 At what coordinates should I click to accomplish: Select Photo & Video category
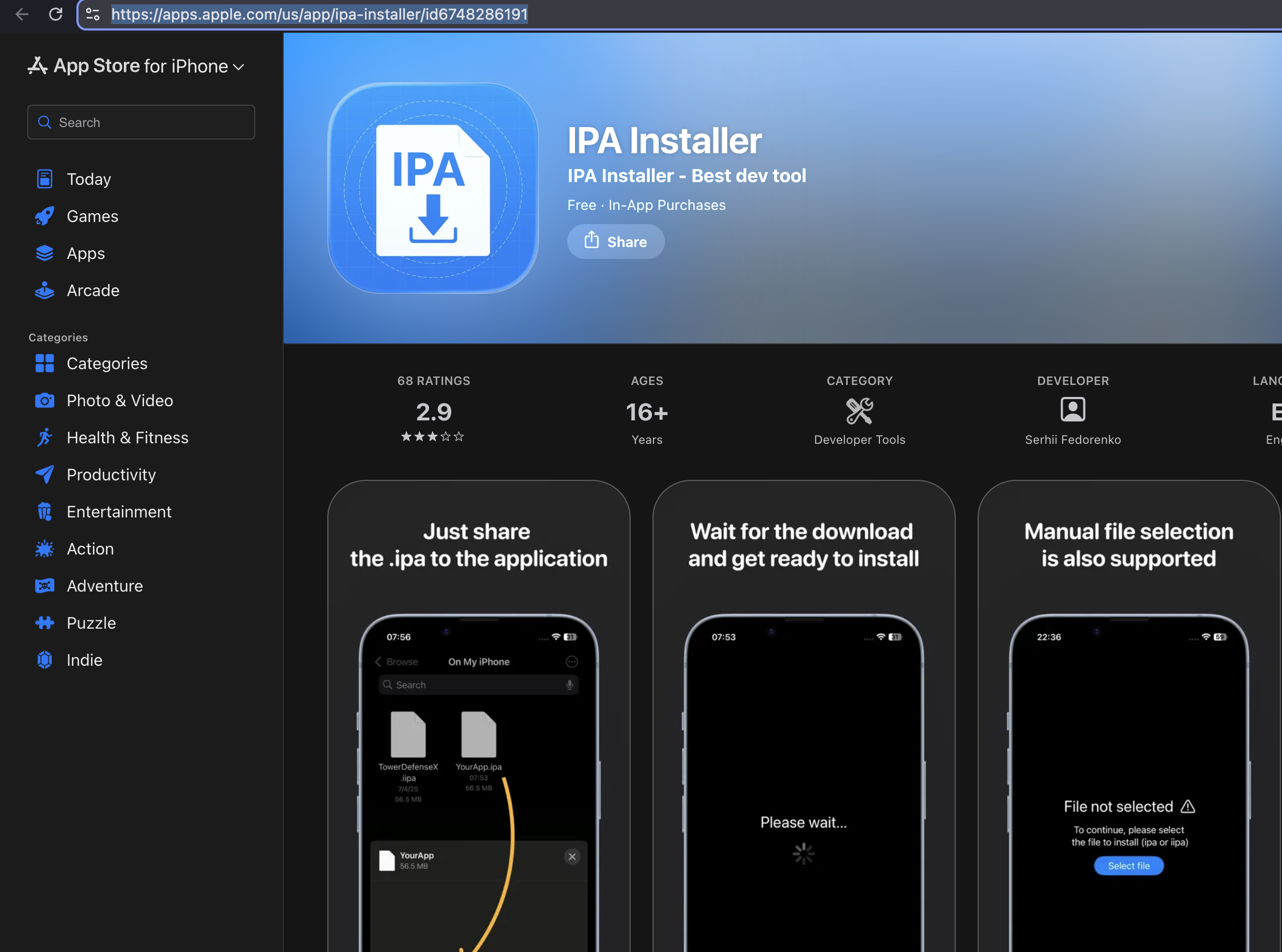(x=119, y=401)
